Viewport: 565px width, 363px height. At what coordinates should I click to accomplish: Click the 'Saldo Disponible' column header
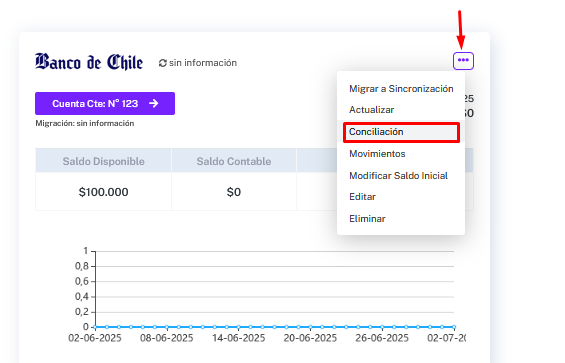coord(103,161)
